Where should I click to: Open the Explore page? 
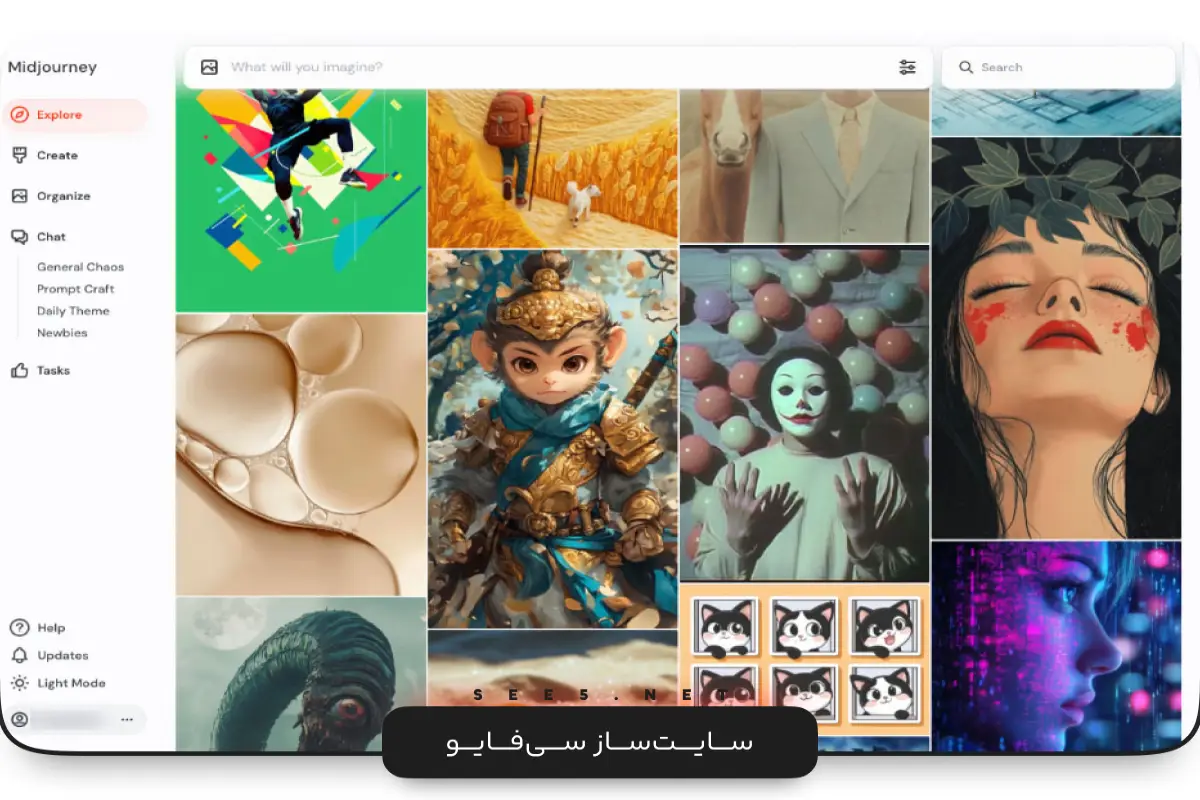click(75, 115)
